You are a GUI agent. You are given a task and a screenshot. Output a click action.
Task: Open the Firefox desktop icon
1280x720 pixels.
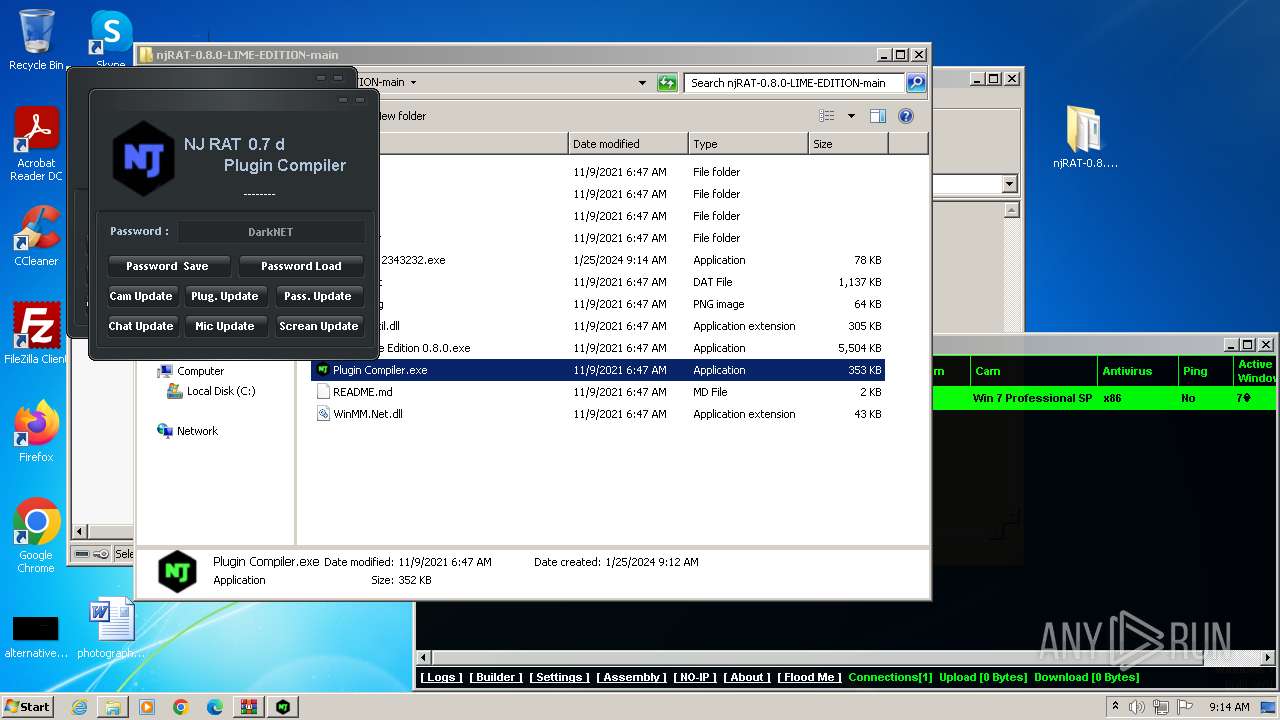(x=36, y=431)
